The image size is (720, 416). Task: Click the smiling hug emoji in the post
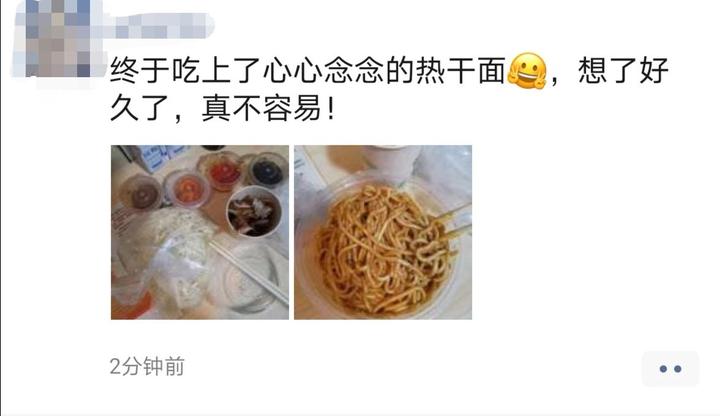[x=527, y=71]
